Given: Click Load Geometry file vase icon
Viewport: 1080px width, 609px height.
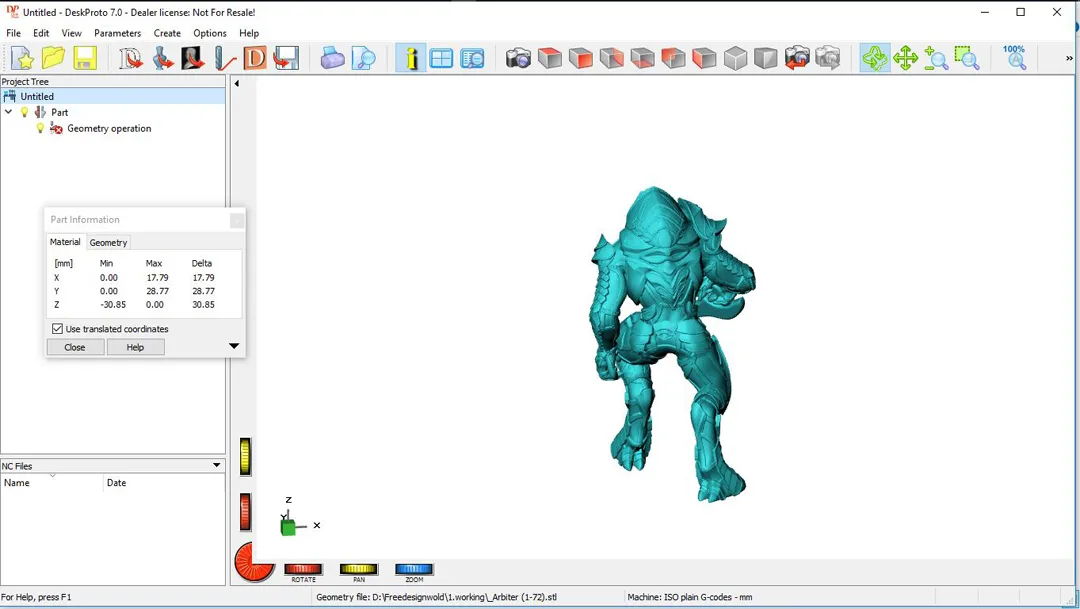Looking at the screenshot, I should (162, 59).
